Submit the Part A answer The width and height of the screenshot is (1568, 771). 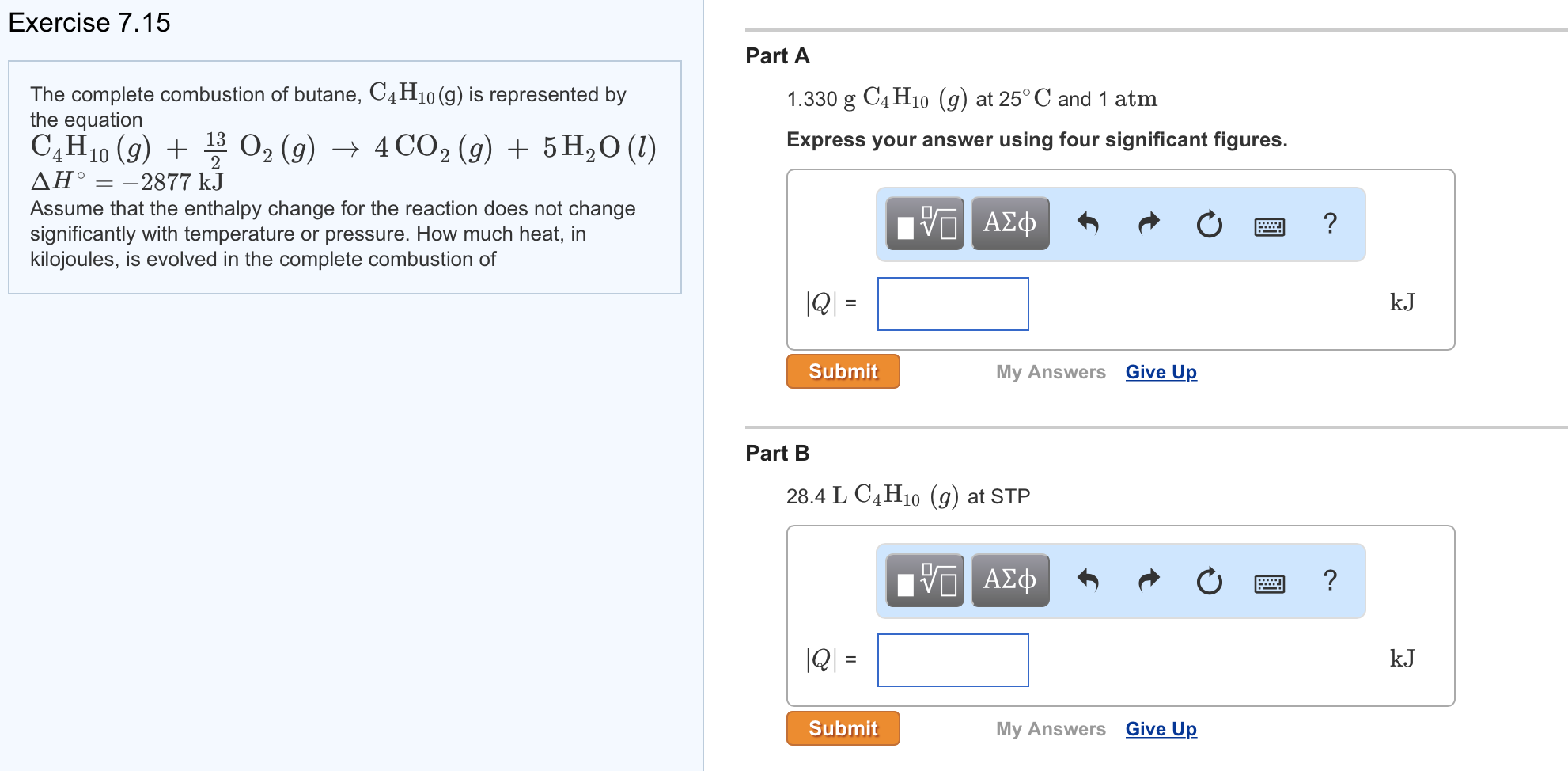coord(843,370)
